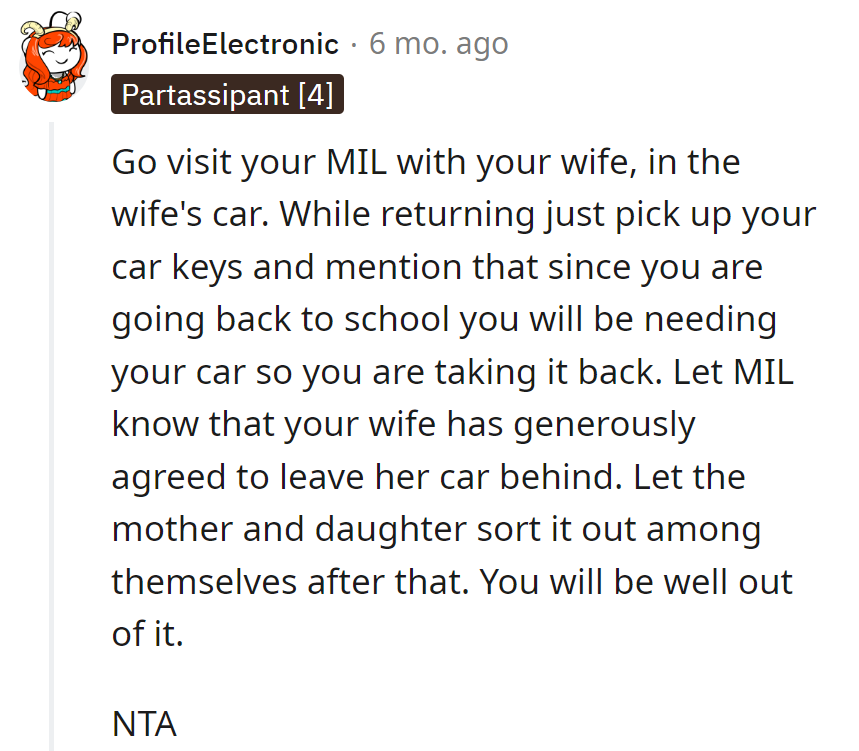Screen dimensions: 859x751
Task: Select the line 'Go visit your MIL with your wife'
Action: [426, 163]
